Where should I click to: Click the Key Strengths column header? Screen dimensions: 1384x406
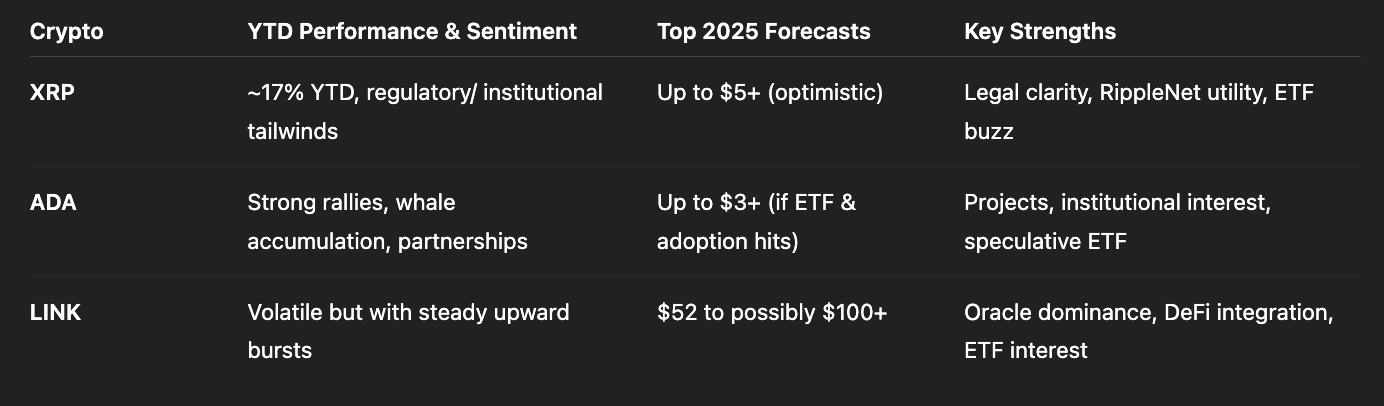(x=1040, y=31)
